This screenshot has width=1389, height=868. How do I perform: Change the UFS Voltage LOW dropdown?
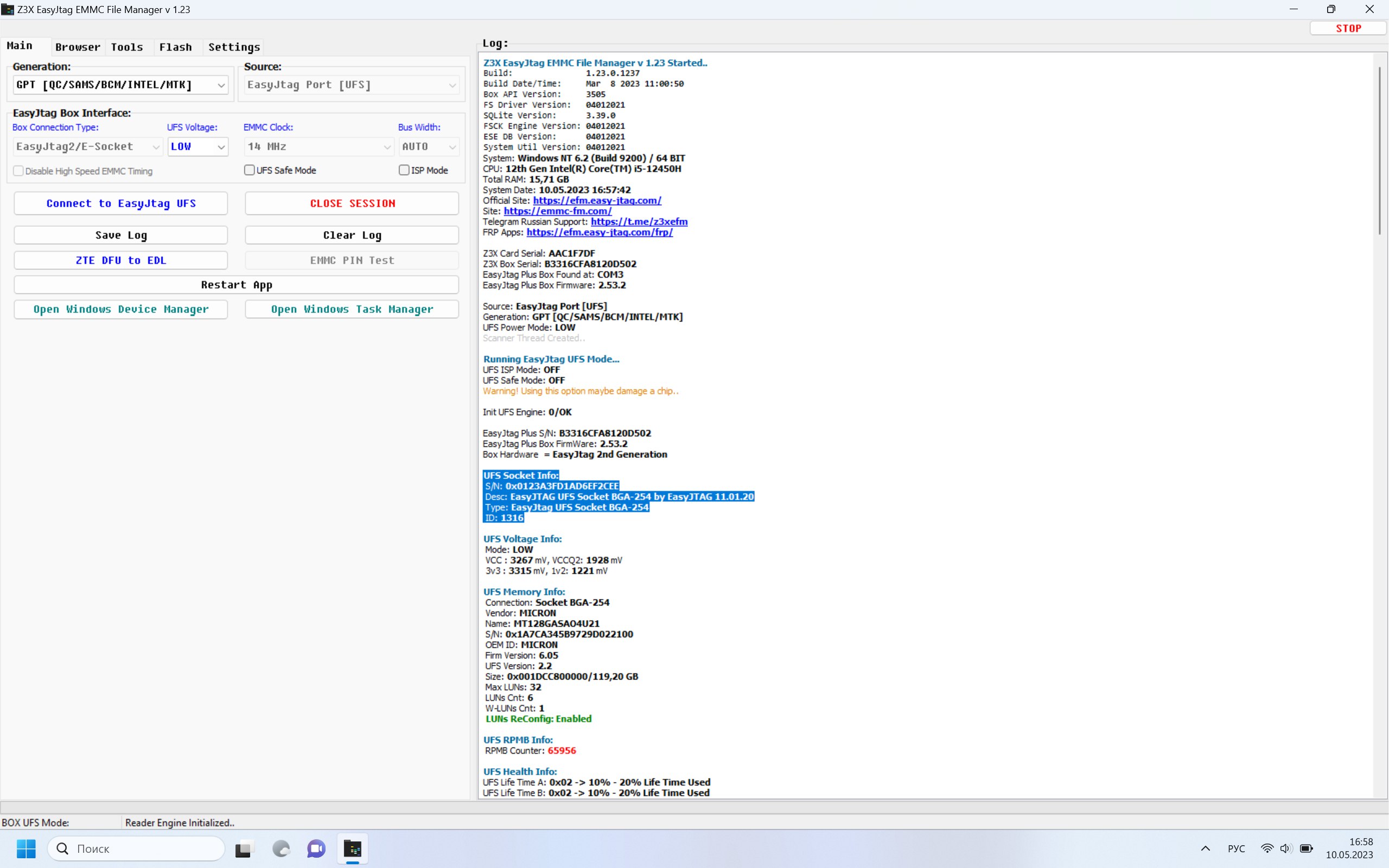click(198, 146)
